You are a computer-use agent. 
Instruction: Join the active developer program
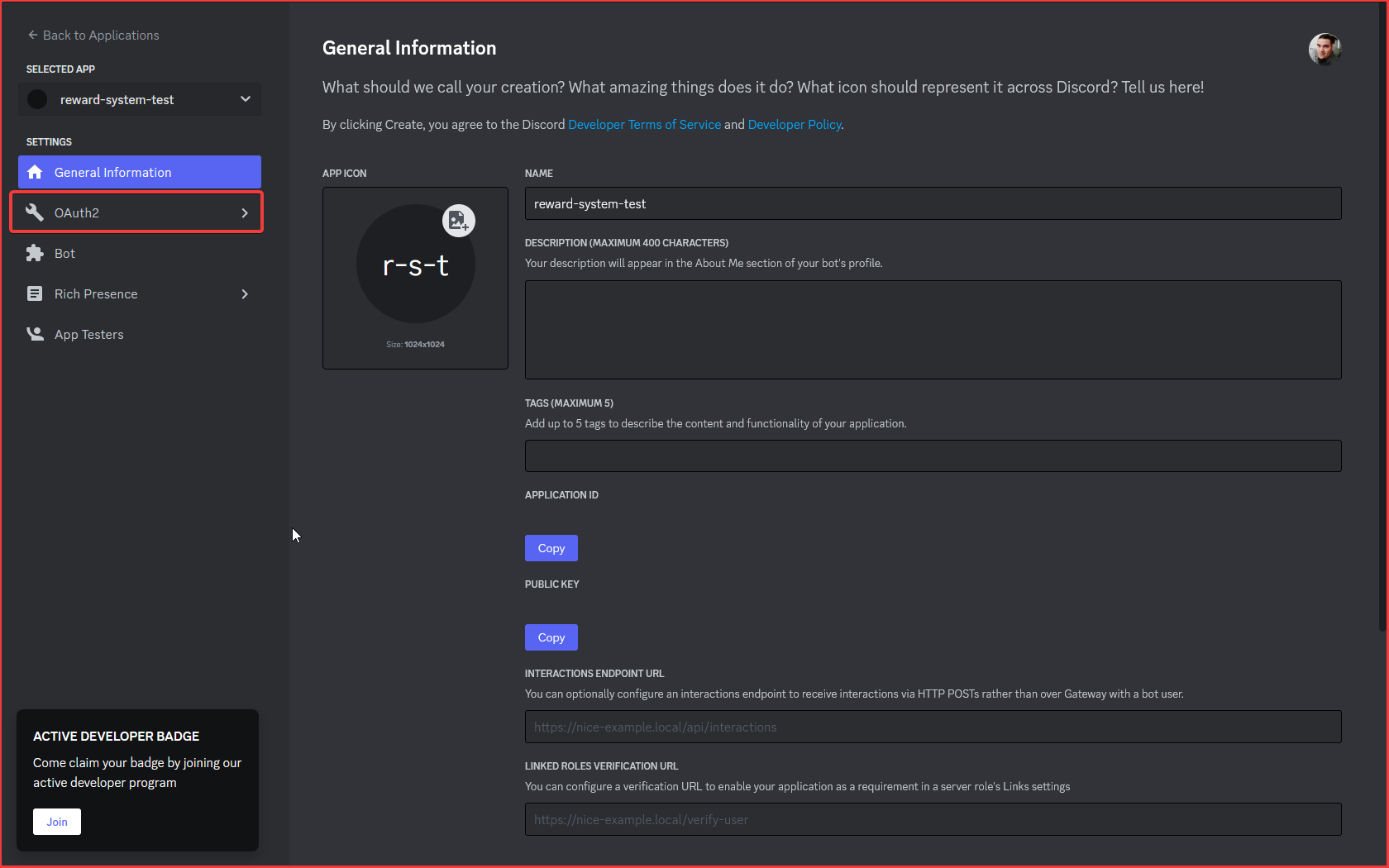(x=57, y=822)
